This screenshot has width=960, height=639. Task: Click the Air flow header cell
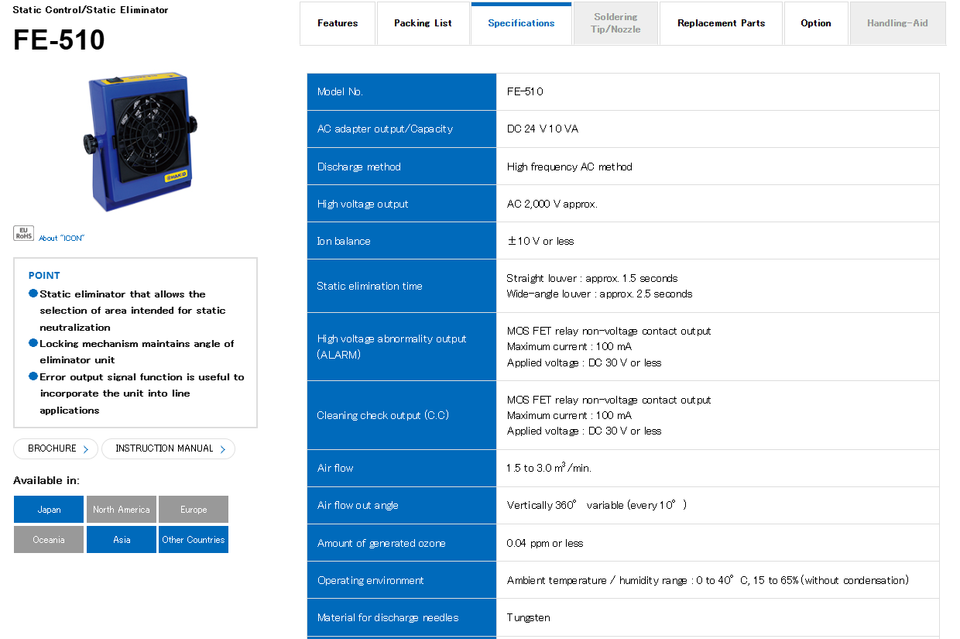tap(402, 468)
